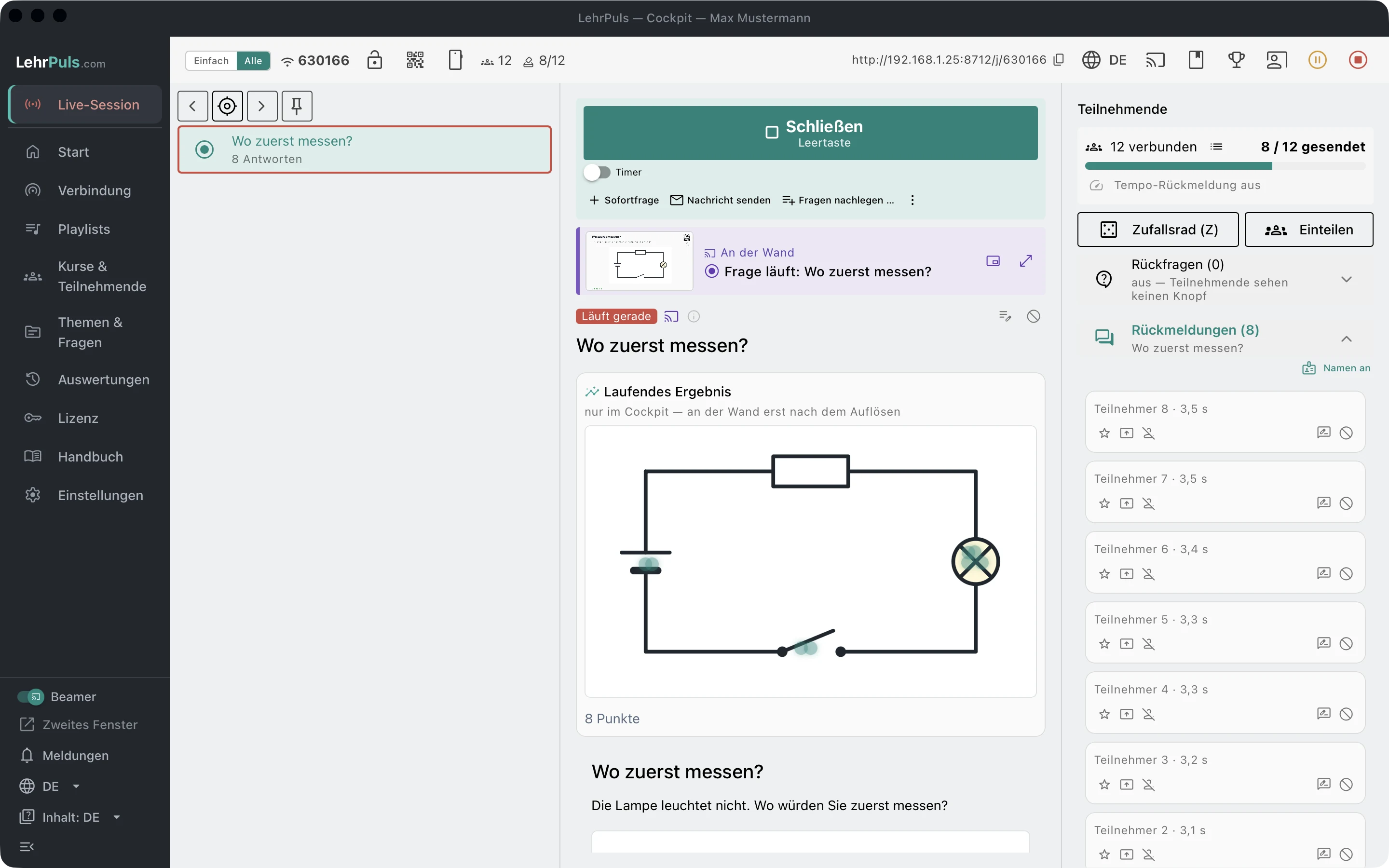Open Auswertungen in the sidebar
The image size is (1389, 868).
[x=85, y=380]
